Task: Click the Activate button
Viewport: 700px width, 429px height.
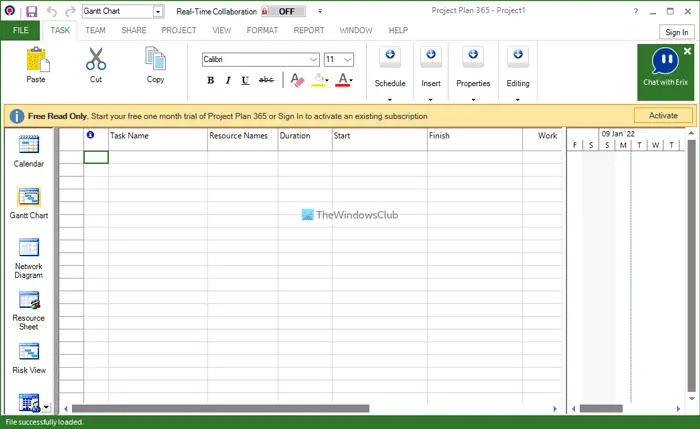Action: click(662, 116)
